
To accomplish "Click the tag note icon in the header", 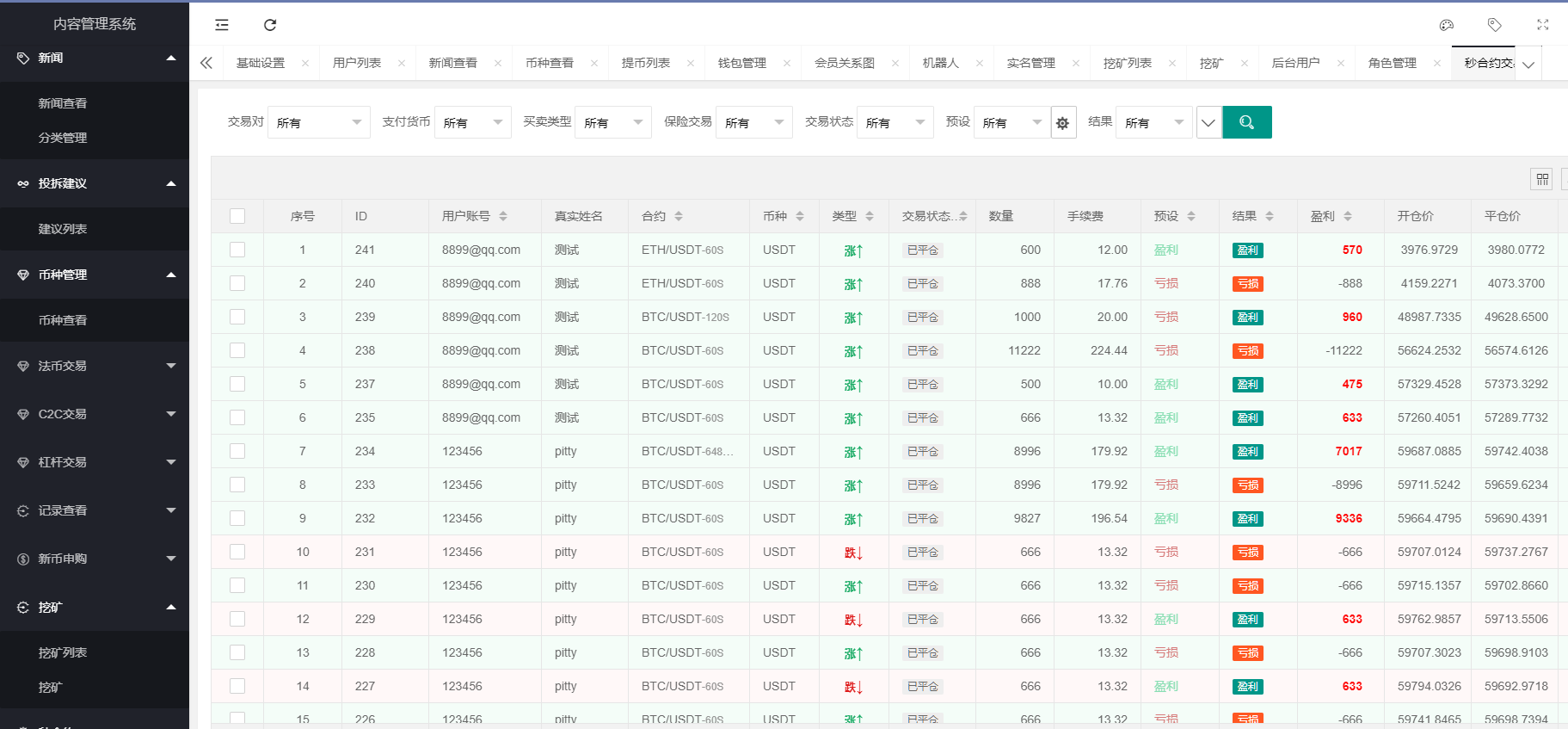I will [1495, 25].
